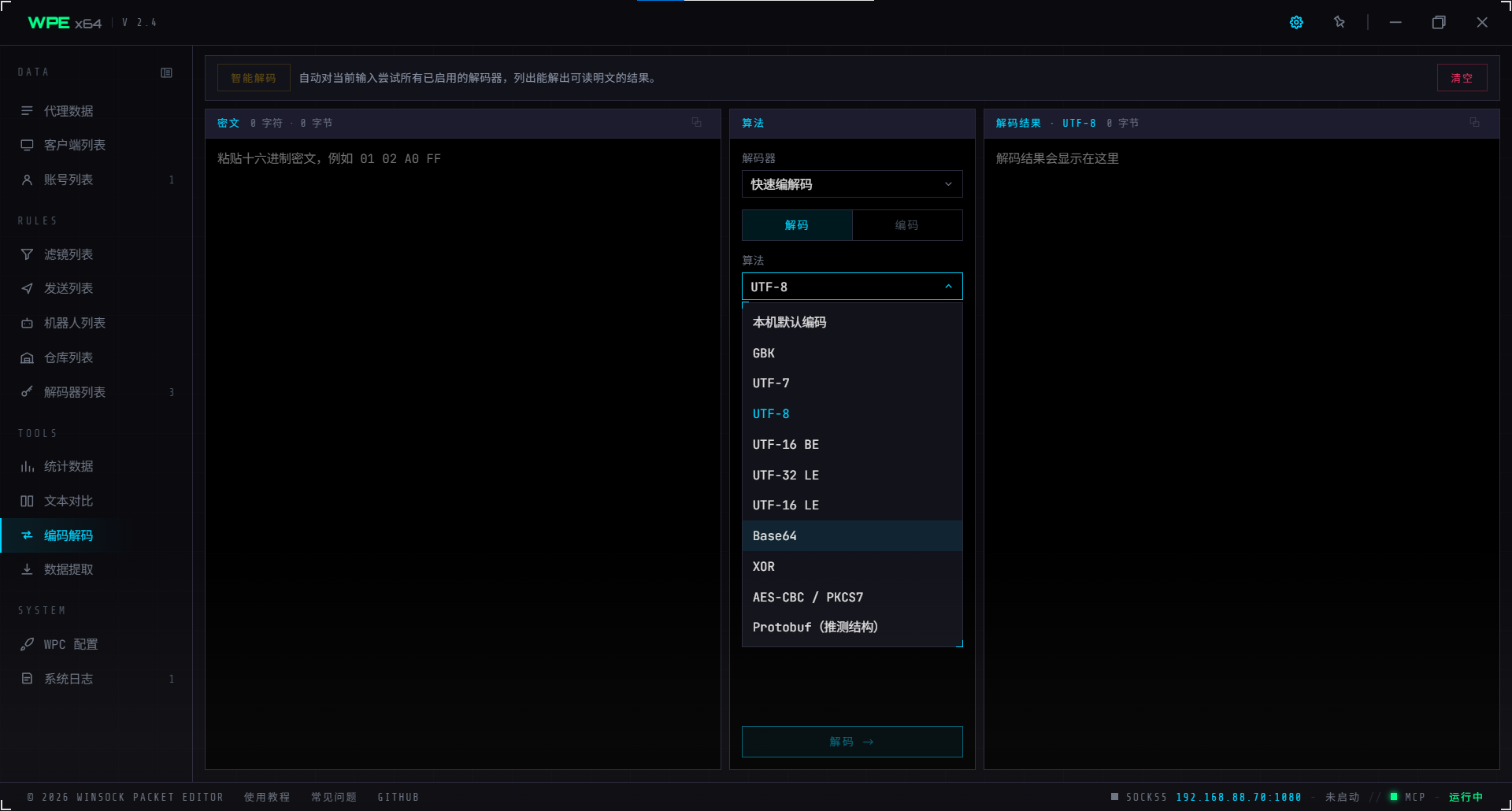Open 代理数据 from the sidebar
Image resolution: width=1512 pixels, height=811 pixels.
tap(96, 111)
